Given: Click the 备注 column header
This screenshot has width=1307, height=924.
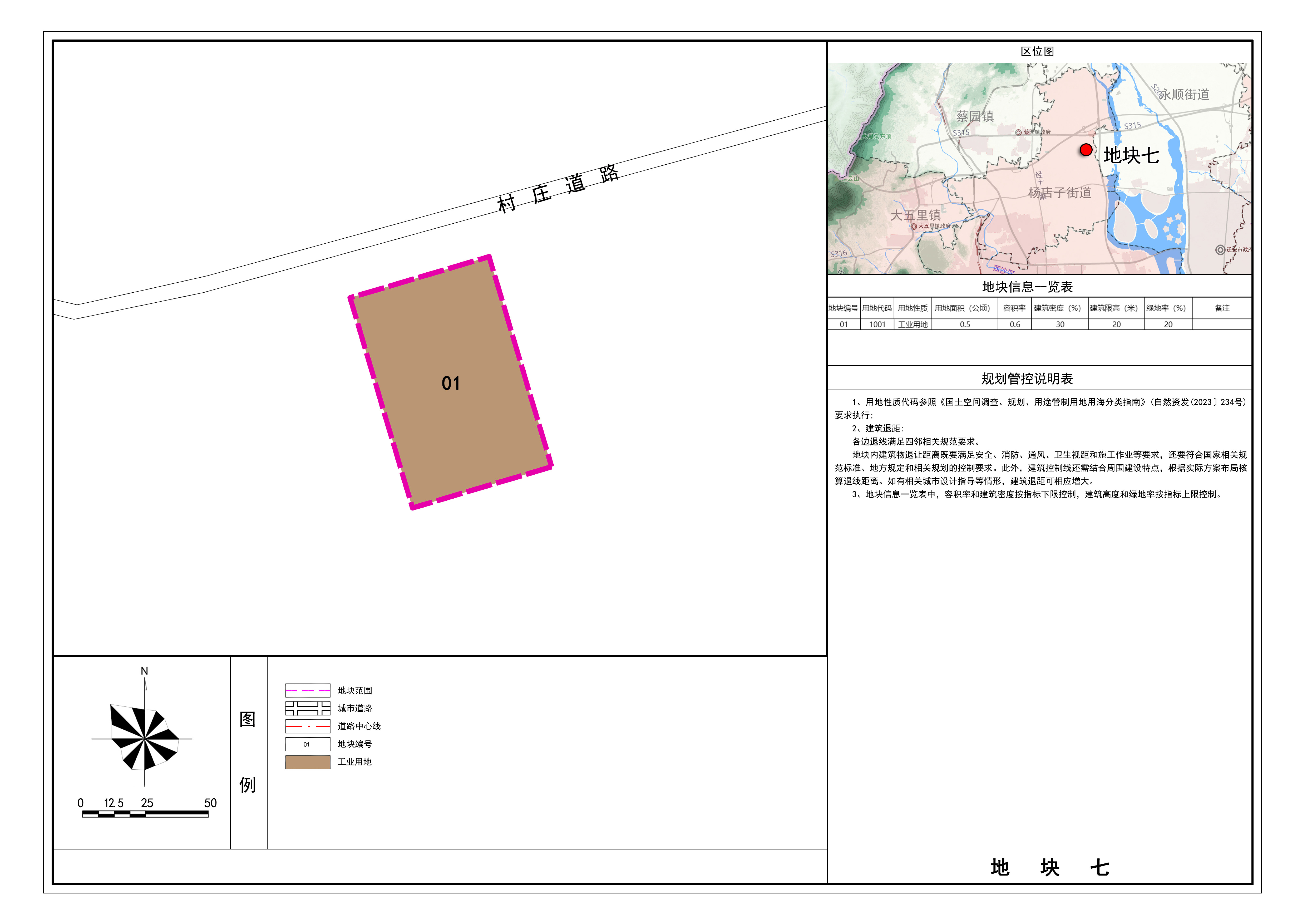Looking at the screenshot, I should [x=1222, y=308].
